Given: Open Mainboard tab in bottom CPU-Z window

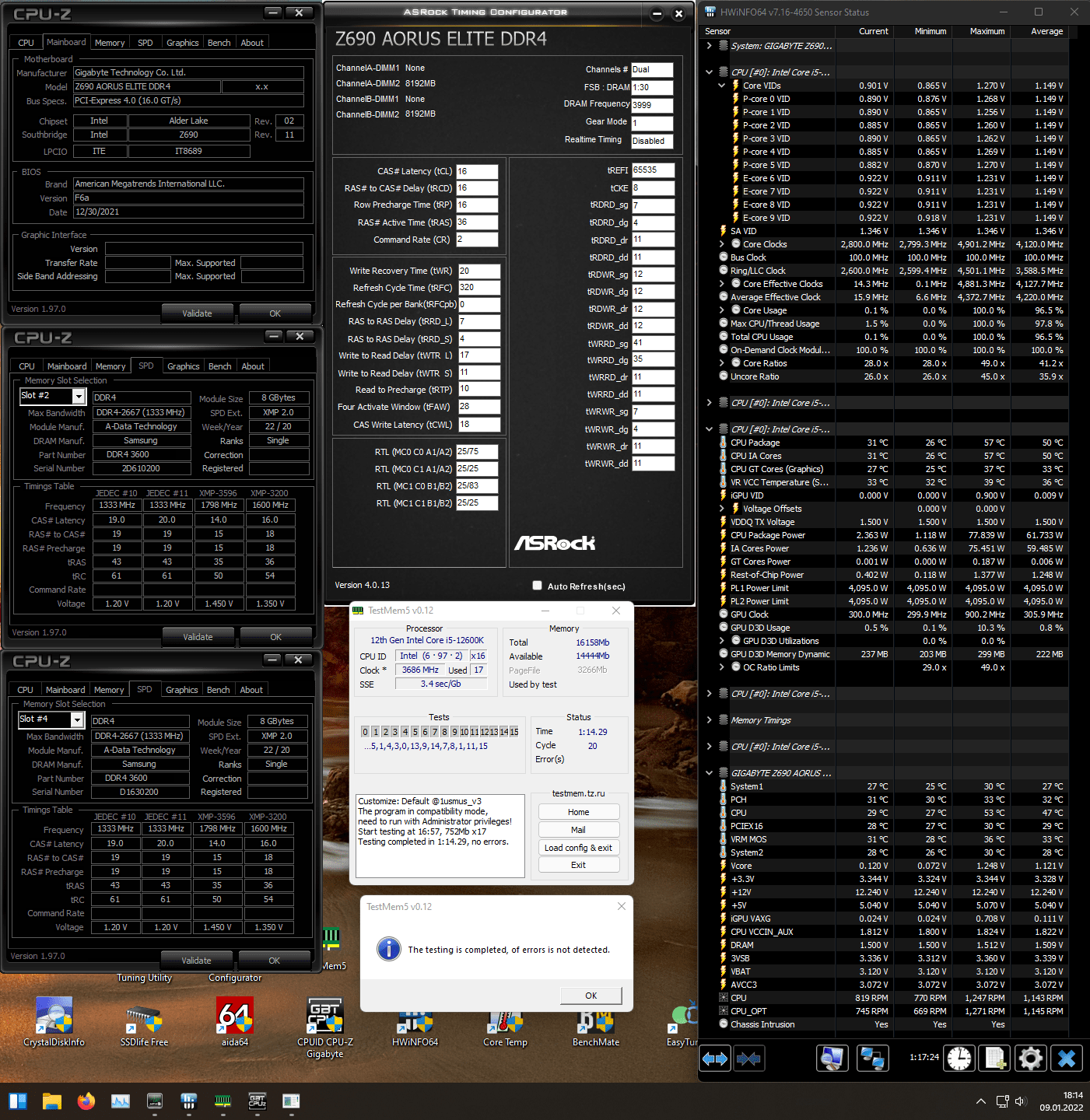Looking at the screenshot, I should tap(65, 690).
